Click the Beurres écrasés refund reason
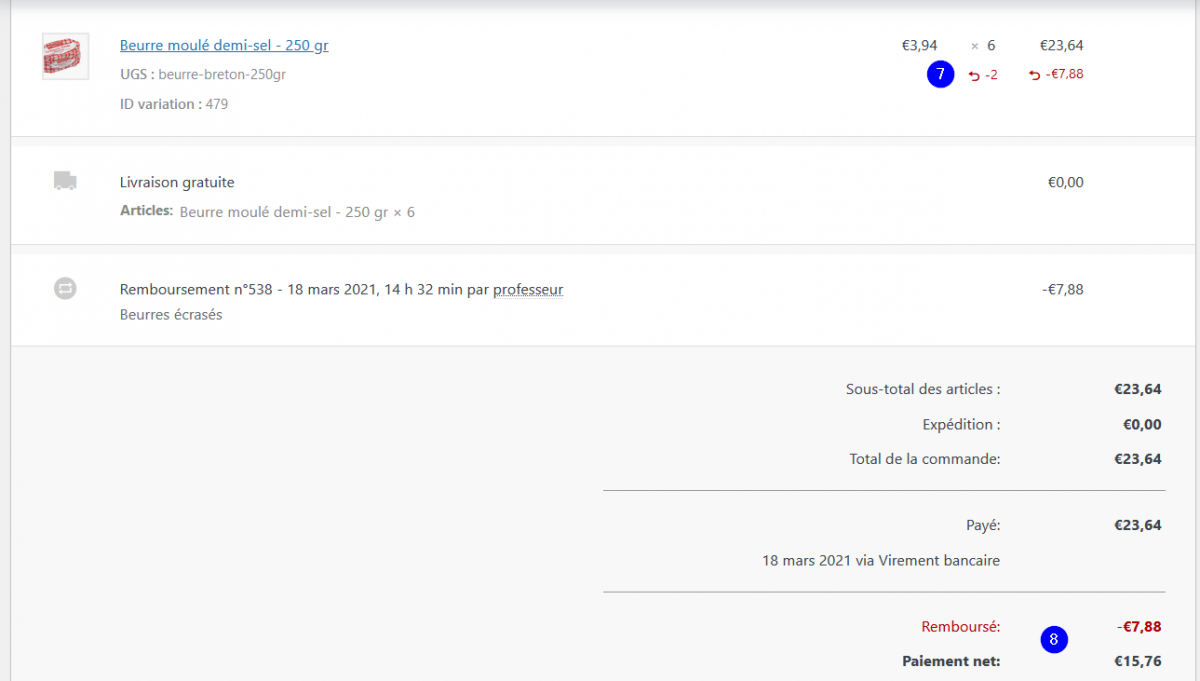Image resolution: width=1200 pixels, height=681 pixels. click(171, 315)
